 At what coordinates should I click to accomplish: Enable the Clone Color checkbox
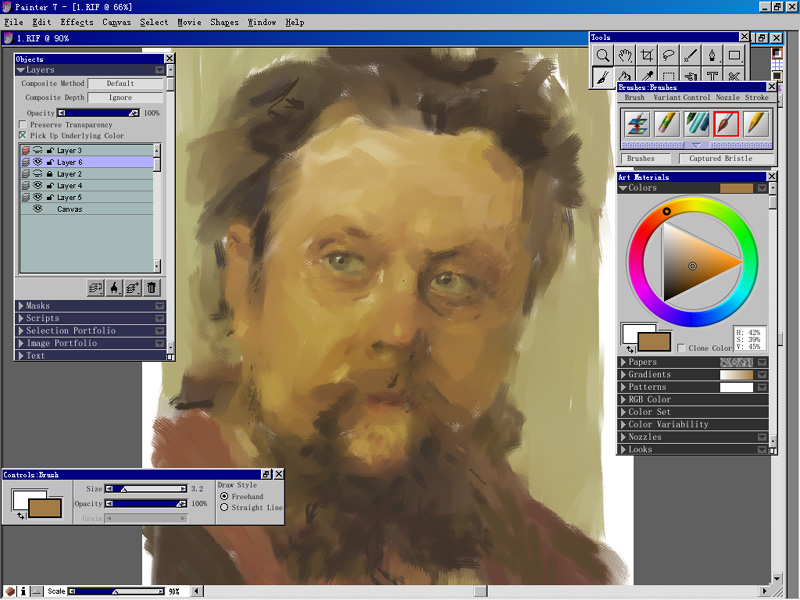tap(681, 348)
